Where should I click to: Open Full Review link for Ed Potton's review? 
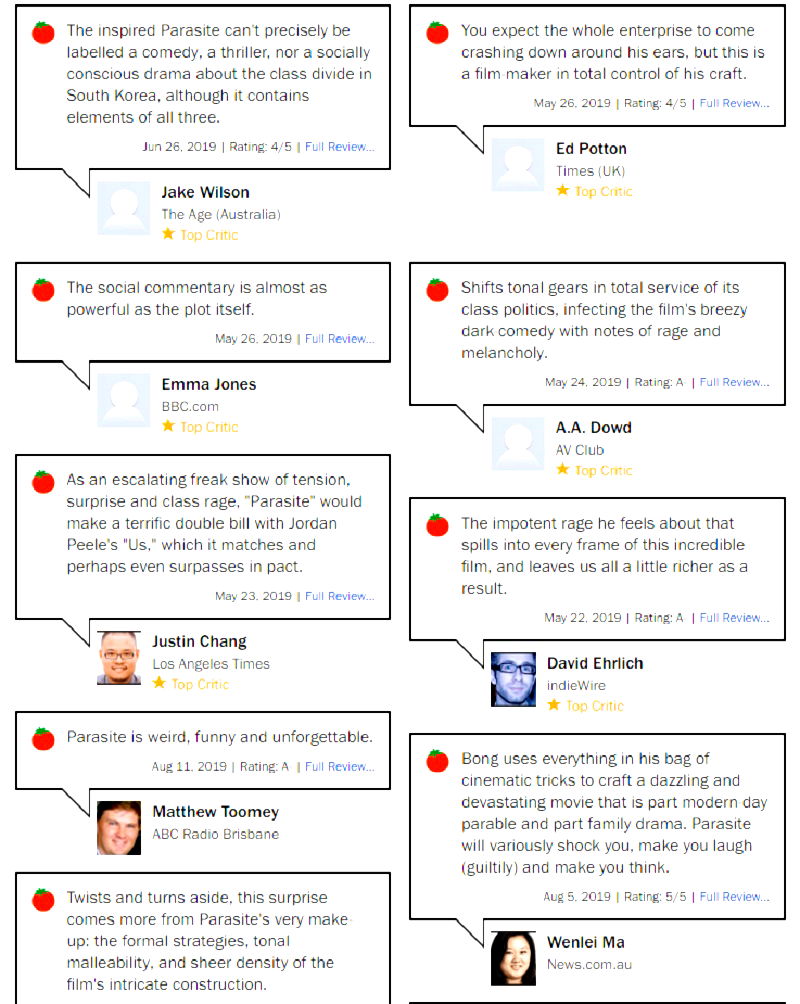(734, 103)
